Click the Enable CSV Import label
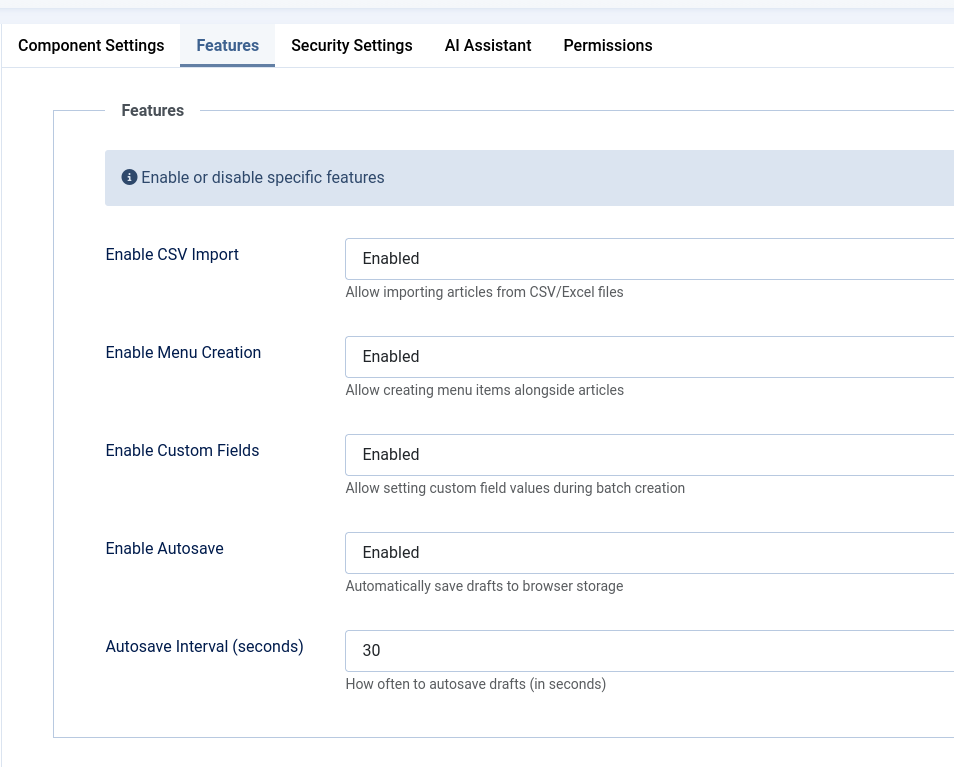Viewport: 954px width, 767px height. [172, 254]
